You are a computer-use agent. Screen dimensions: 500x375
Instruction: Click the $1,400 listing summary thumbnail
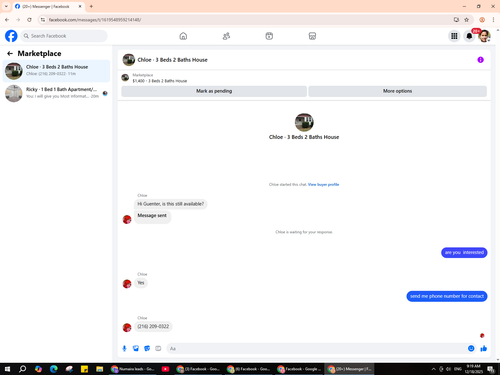click(x=125, y=78)
